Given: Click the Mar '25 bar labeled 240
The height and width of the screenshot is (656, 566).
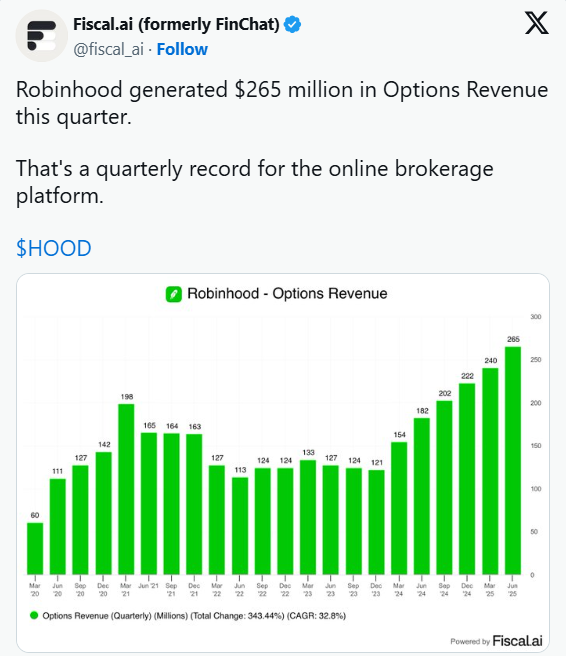Looking at the screenshot, I should point(490,471).
